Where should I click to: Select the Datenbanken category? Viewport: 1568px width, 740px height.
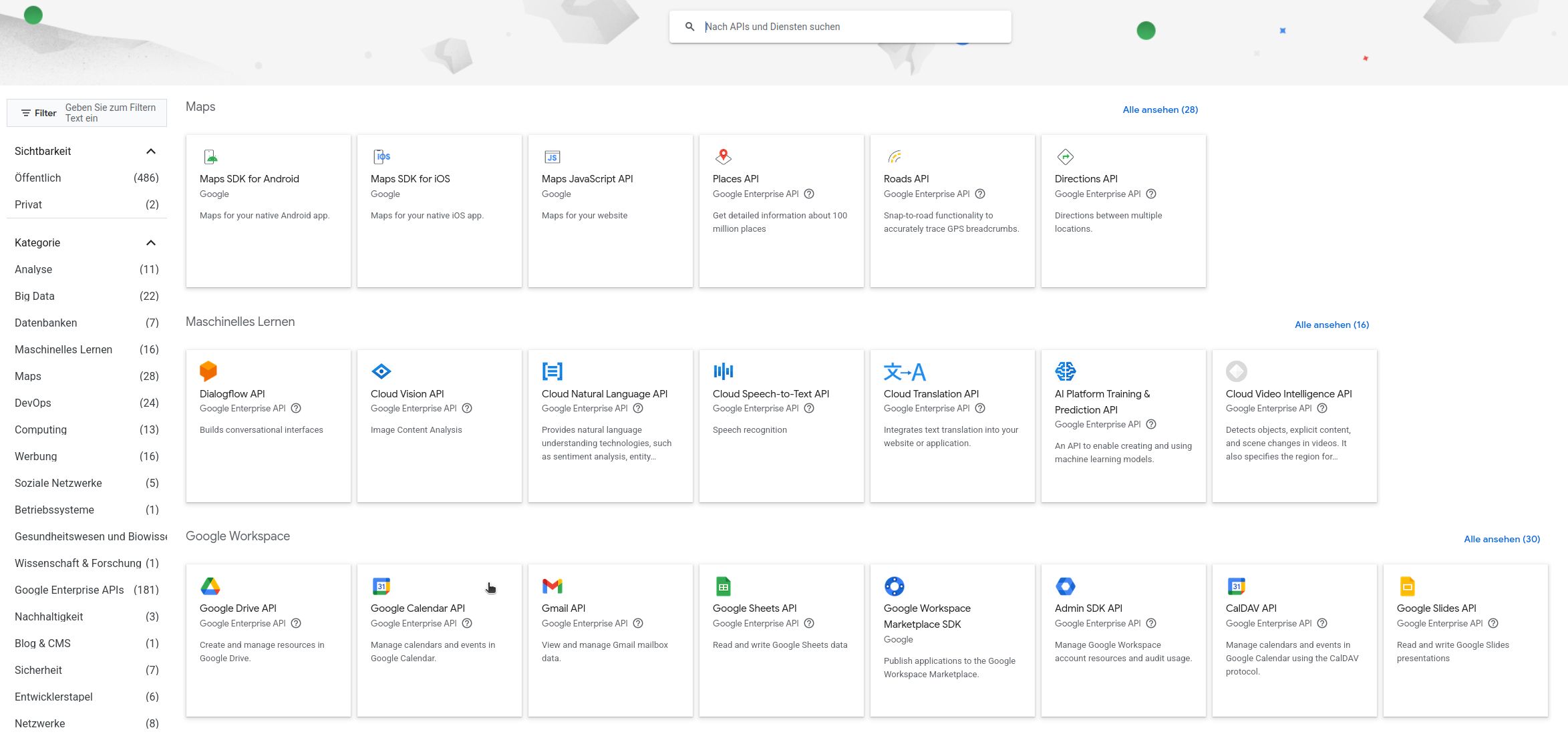87,323
